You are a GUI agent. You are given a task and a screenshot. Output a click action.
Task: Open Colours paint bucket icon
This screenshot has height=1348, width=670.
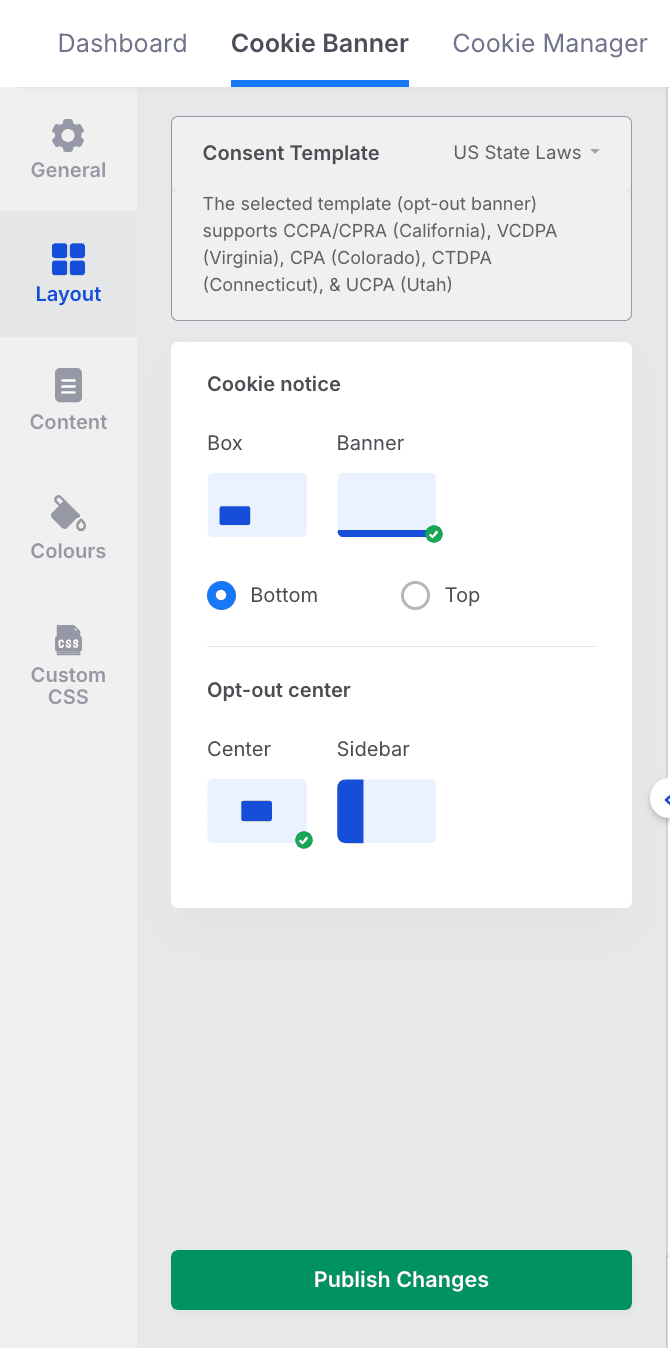pos(68,513)
